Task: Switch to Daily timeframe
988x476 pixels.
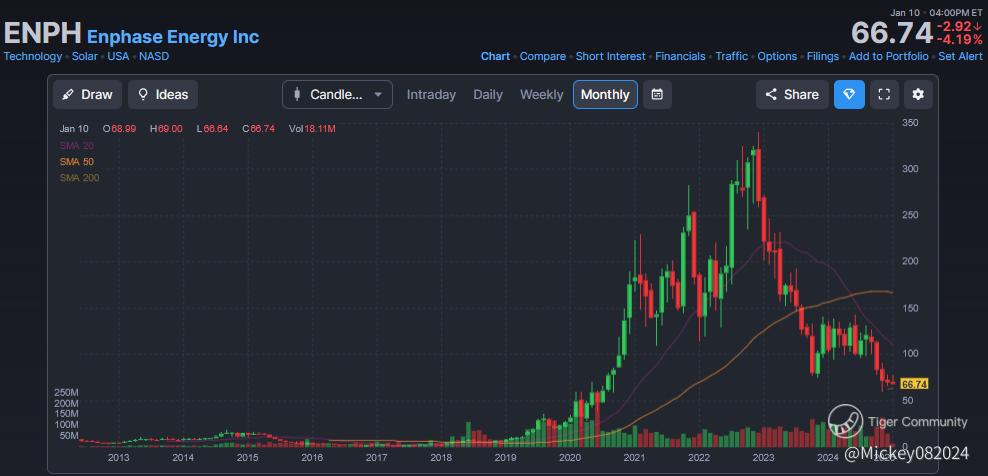Action: (488, 95)
